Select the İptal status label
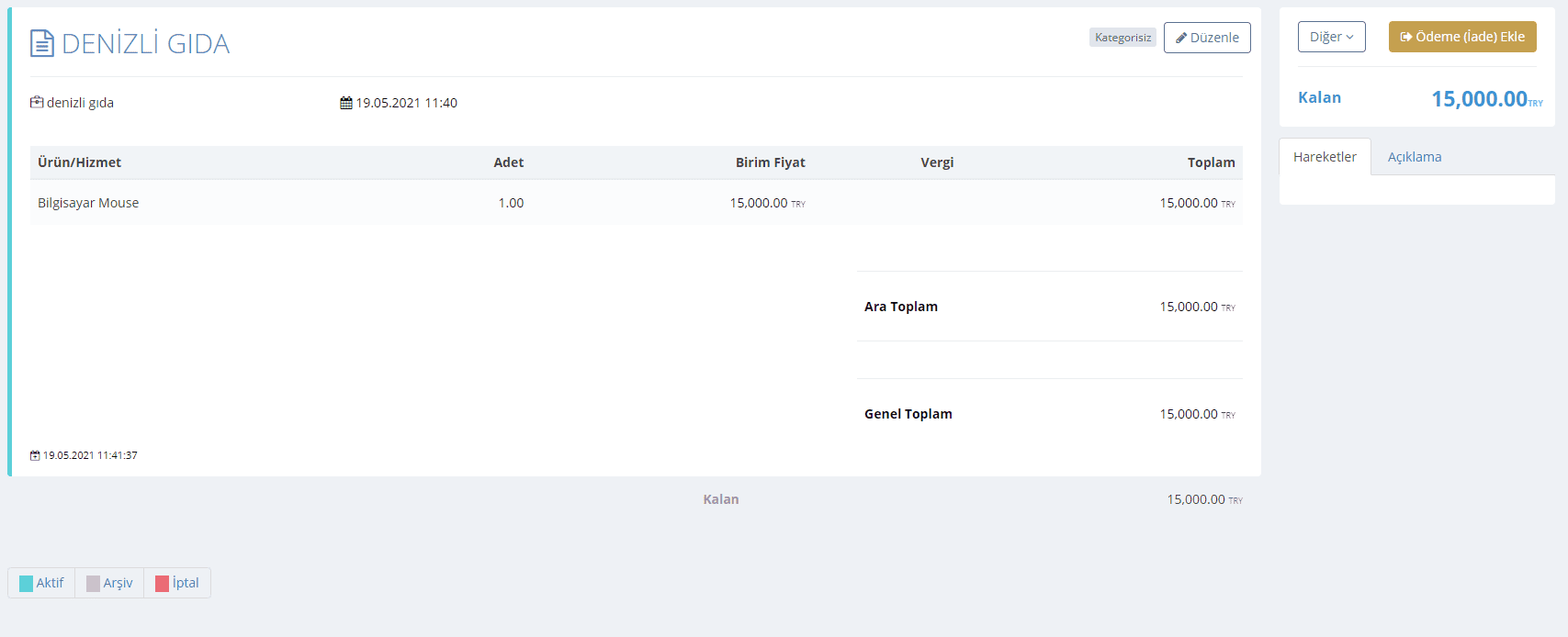Image resolution: width=1568 pixels, height=637 pixels. coord(186,583)
